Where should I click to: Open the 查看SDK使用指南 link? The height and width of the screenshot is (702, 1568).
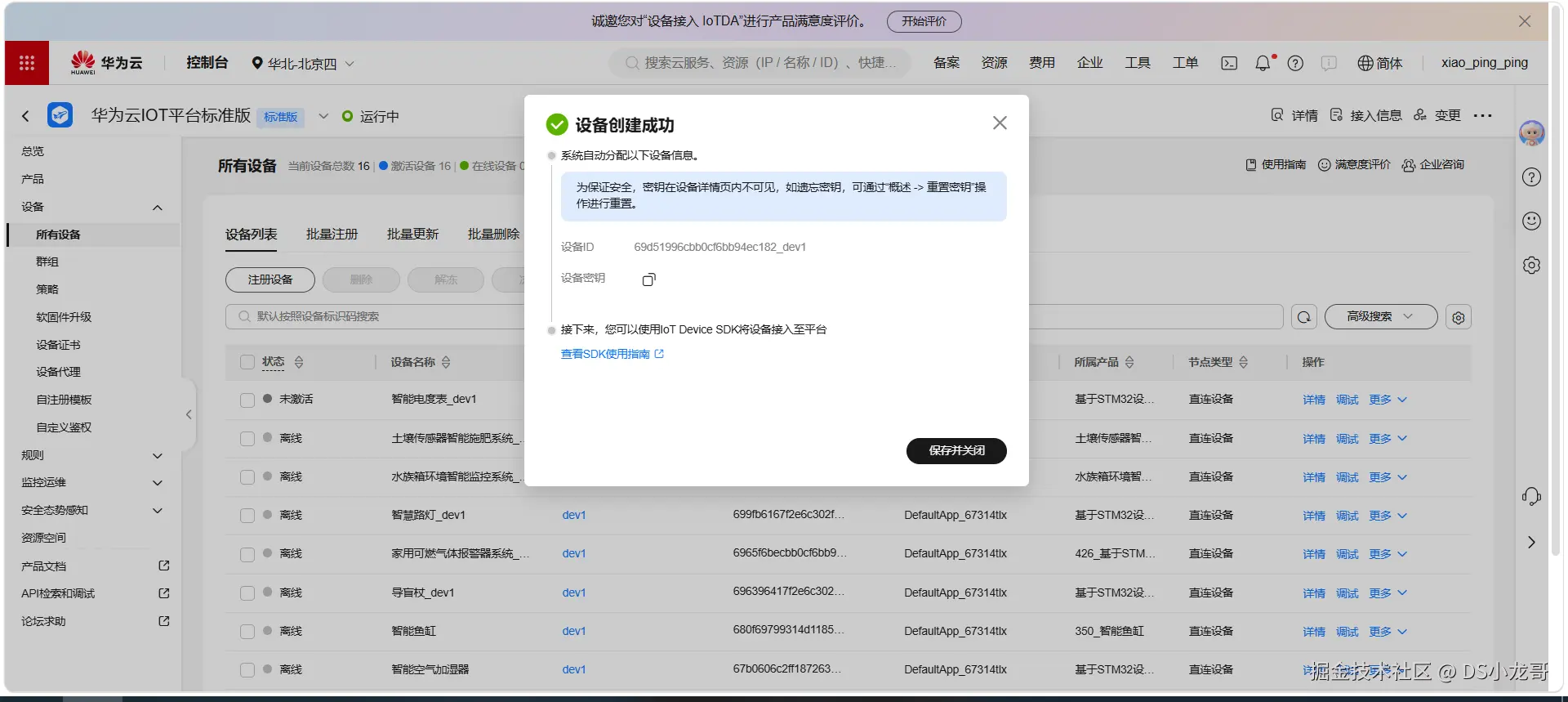tap(612, 354)
